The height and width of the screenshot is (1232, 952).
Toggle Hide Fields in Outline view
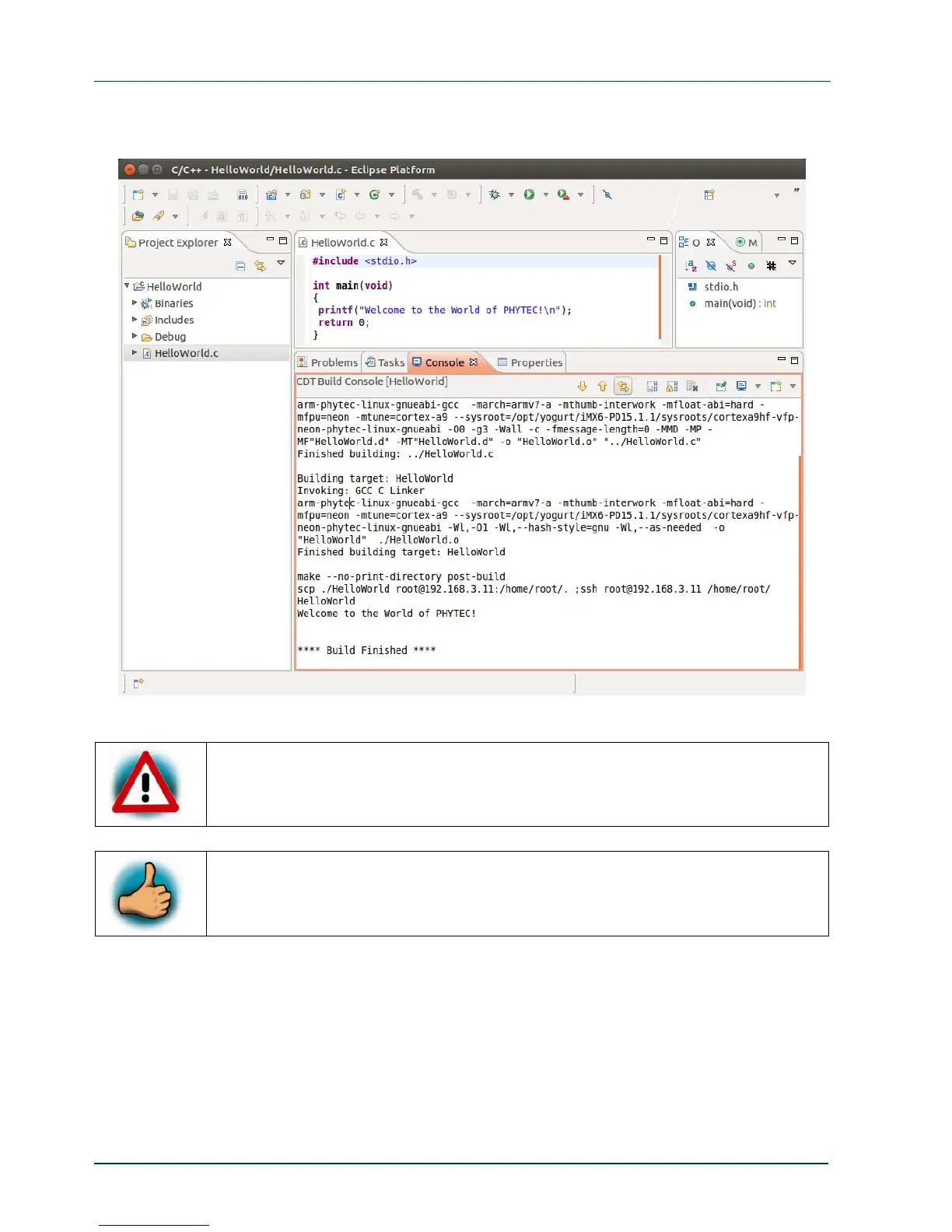[711, 266]
